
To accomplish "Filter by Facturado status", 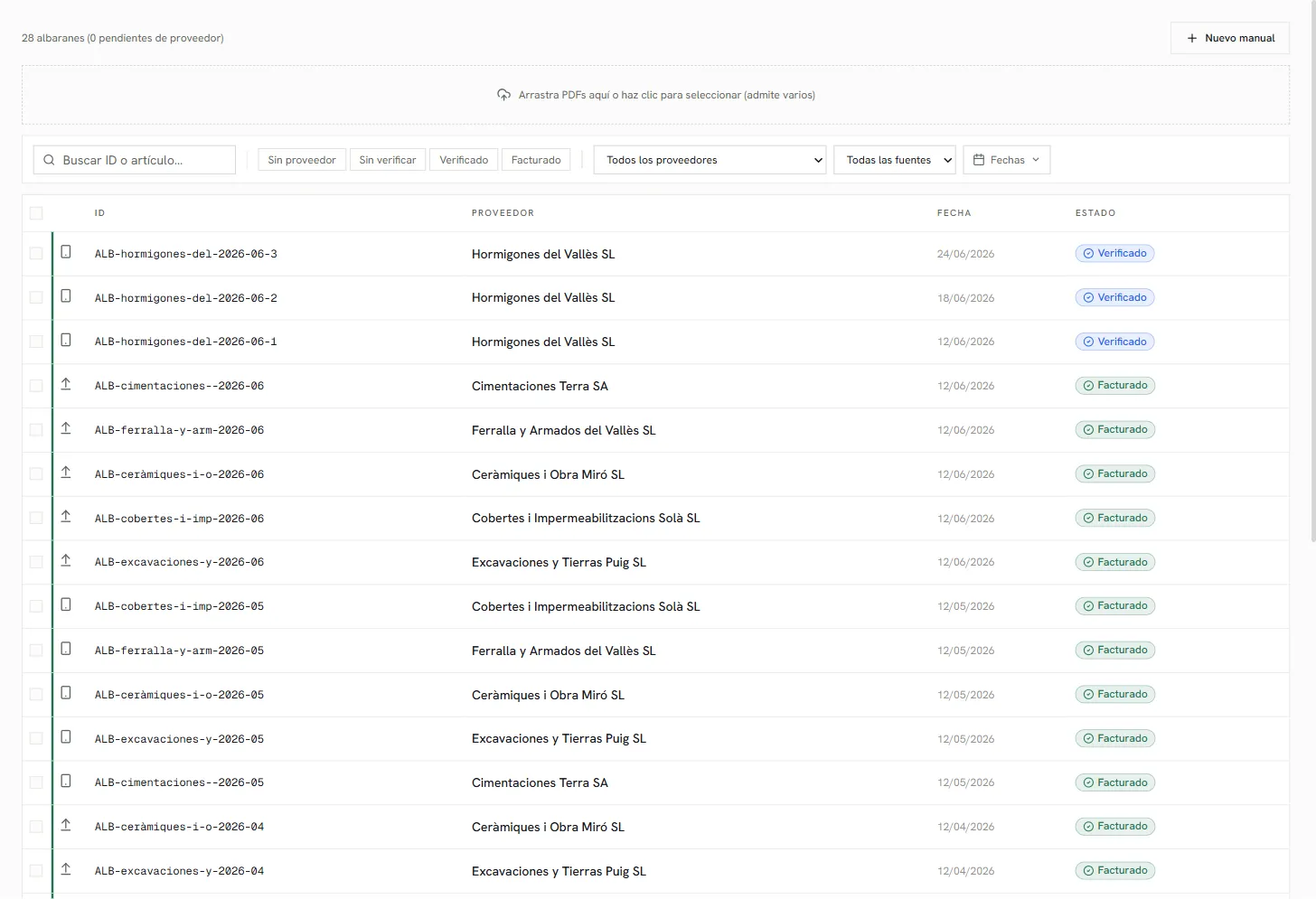I will (536, 160).
